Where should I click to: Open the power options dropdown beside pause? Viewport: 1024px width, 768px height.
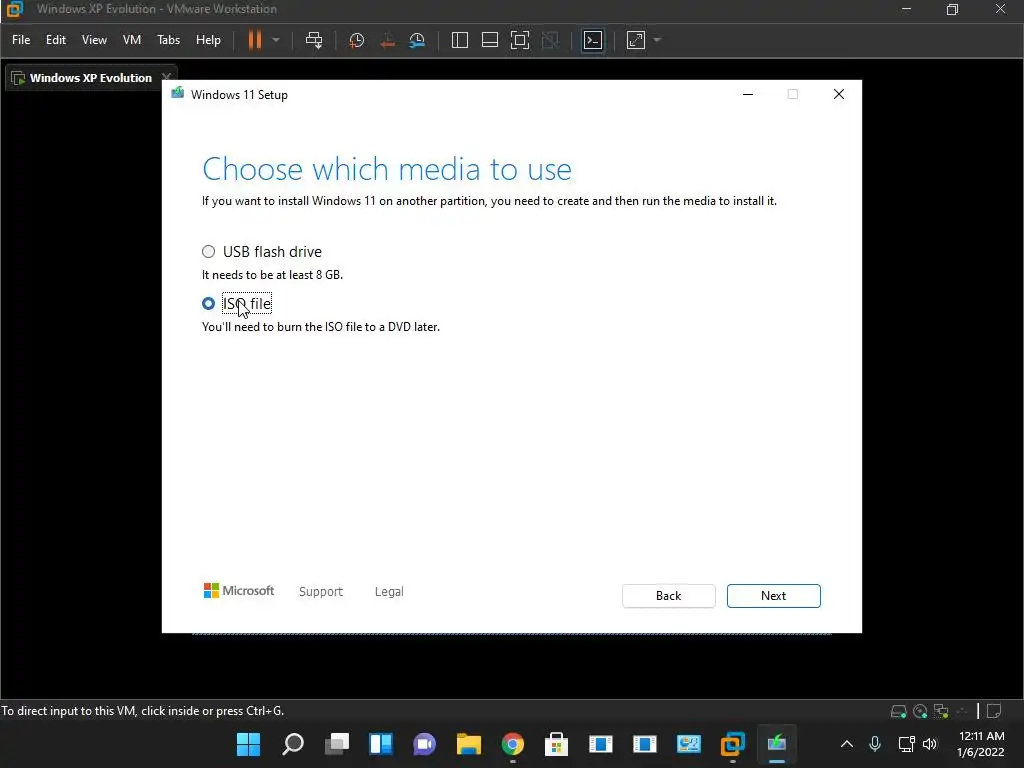(x=276, y=40)
